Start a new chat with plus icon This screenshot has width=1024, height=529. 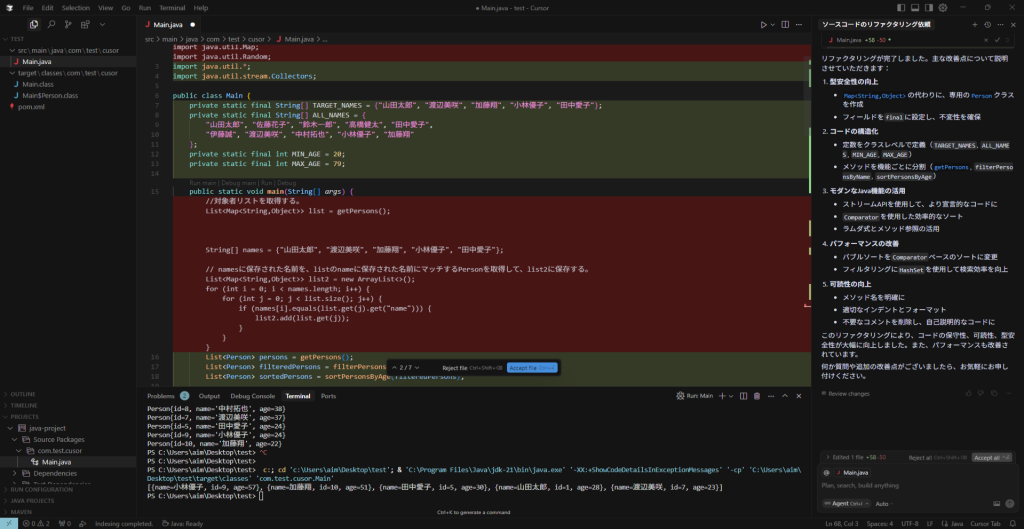974,25
